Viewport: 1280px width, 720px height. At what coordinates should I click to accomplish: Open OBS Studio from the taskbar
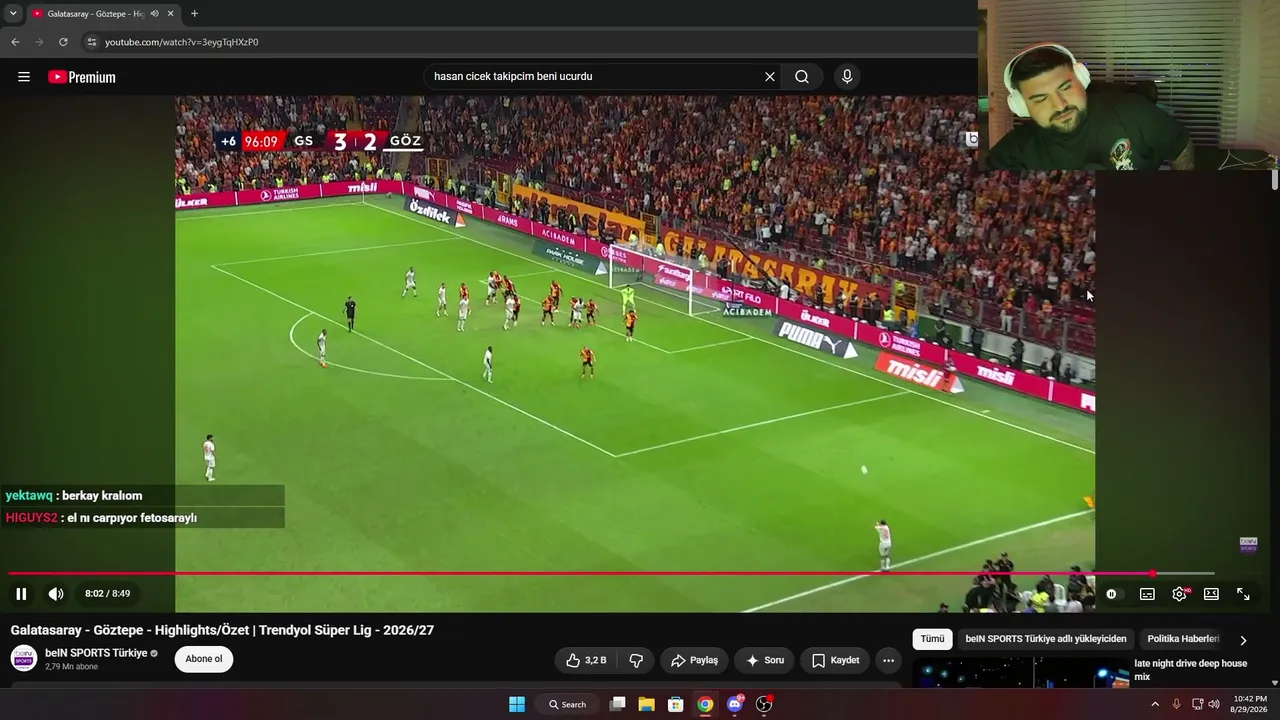[764, 704]
